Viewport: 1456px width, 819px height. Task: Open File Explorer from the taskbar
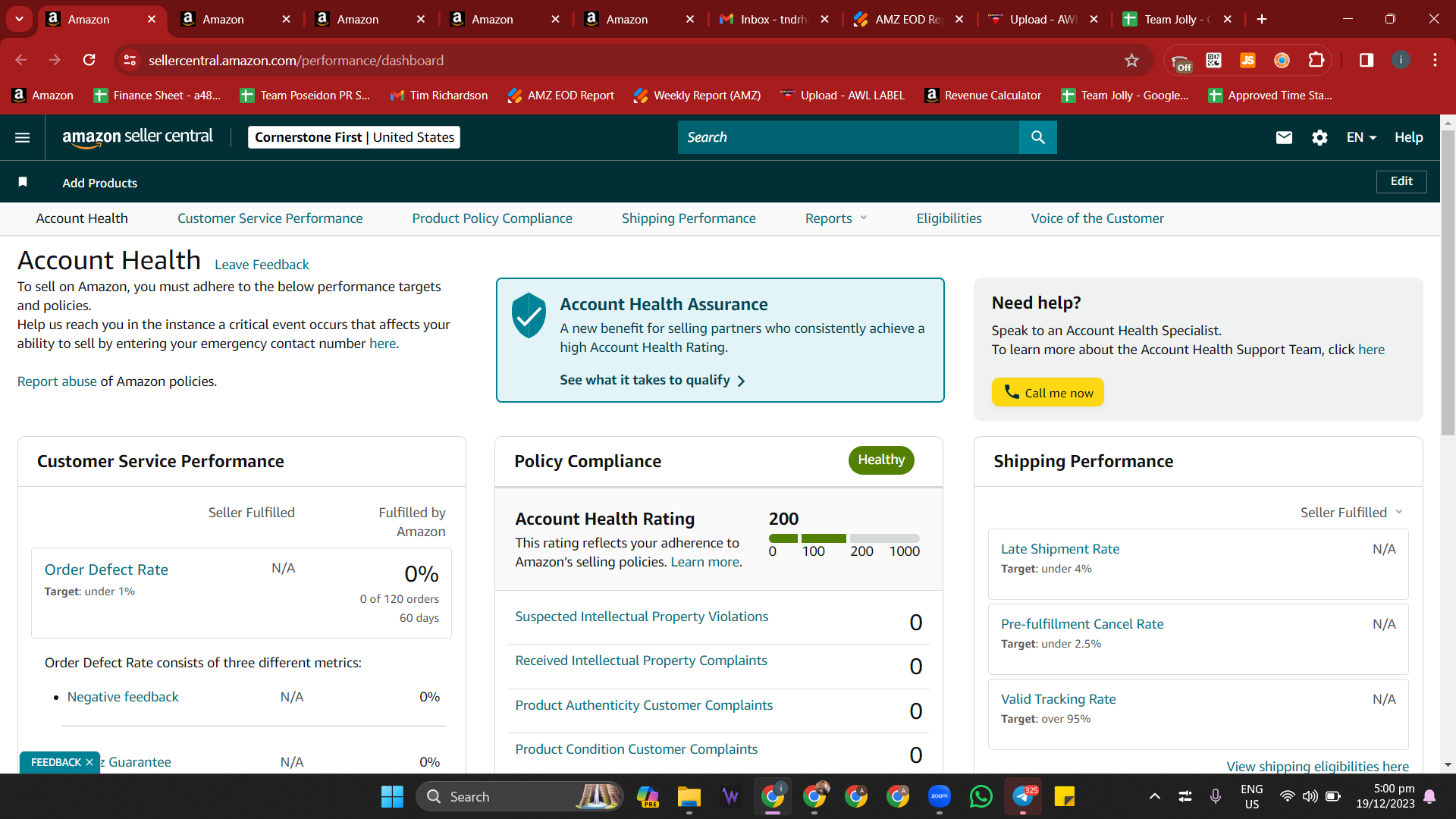(x=689, y=797)
